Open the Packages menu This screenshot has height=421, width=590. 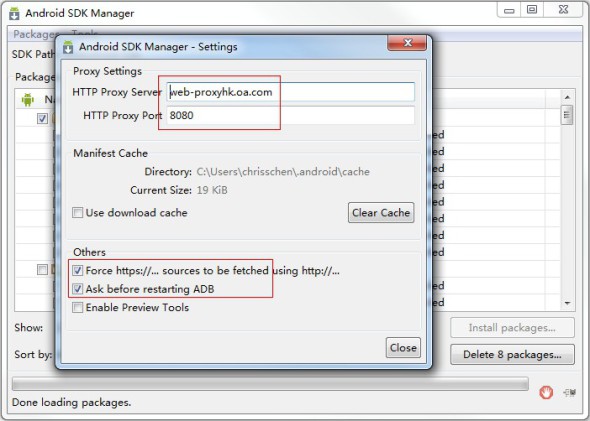(x=34, y=34)
